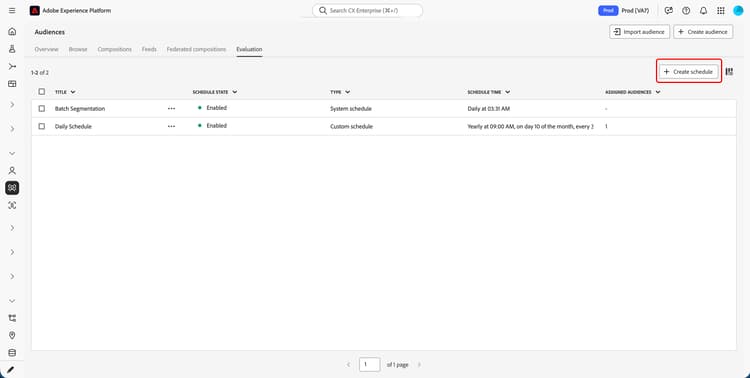This screenshot has width=750, height=378.
Task: Click the Enabled status for Daily Schedule
Action: pyautogui.click(x=212, y=125)
